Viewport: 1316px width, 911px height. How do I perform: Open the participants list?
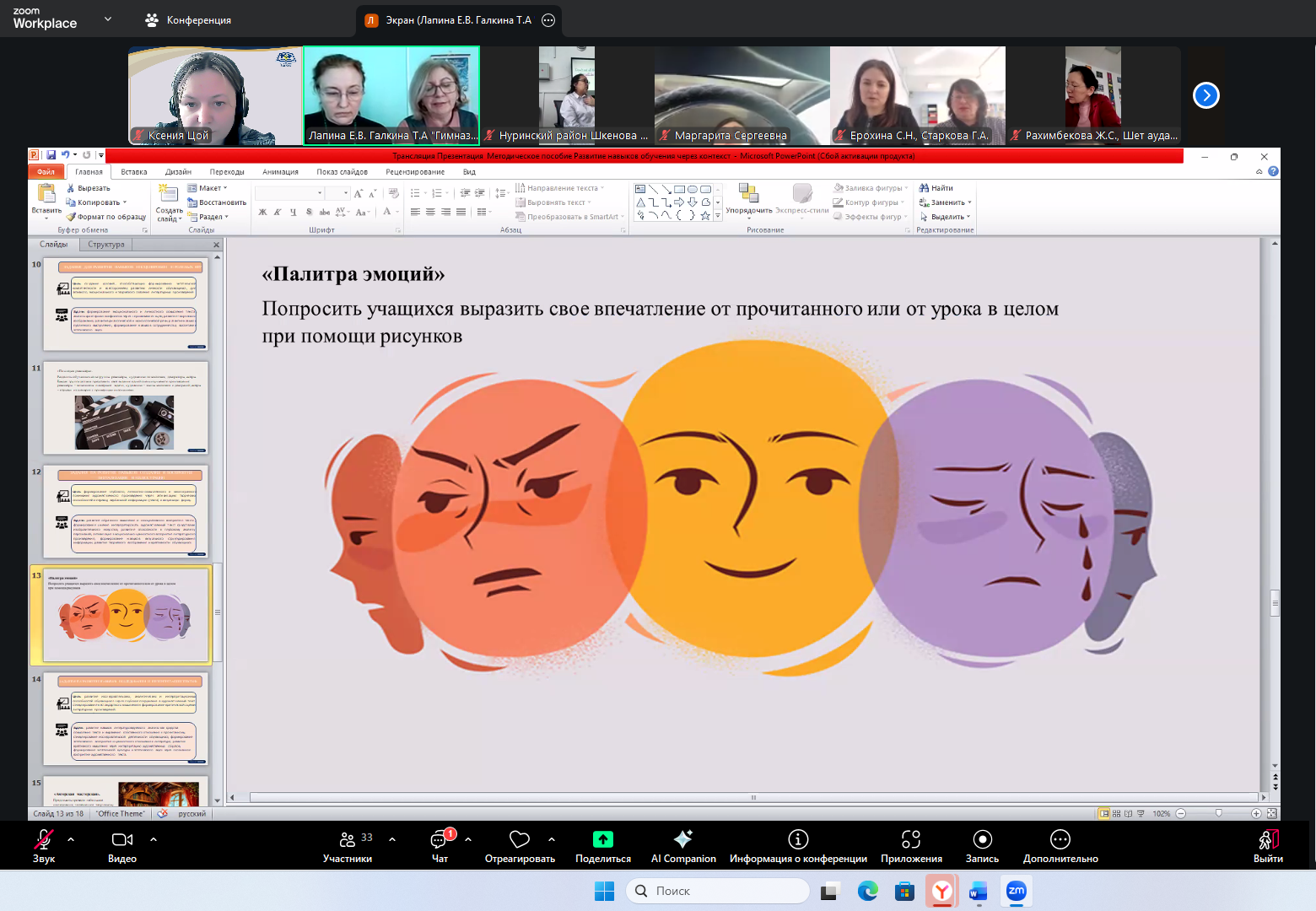click(x=348, y=846)
